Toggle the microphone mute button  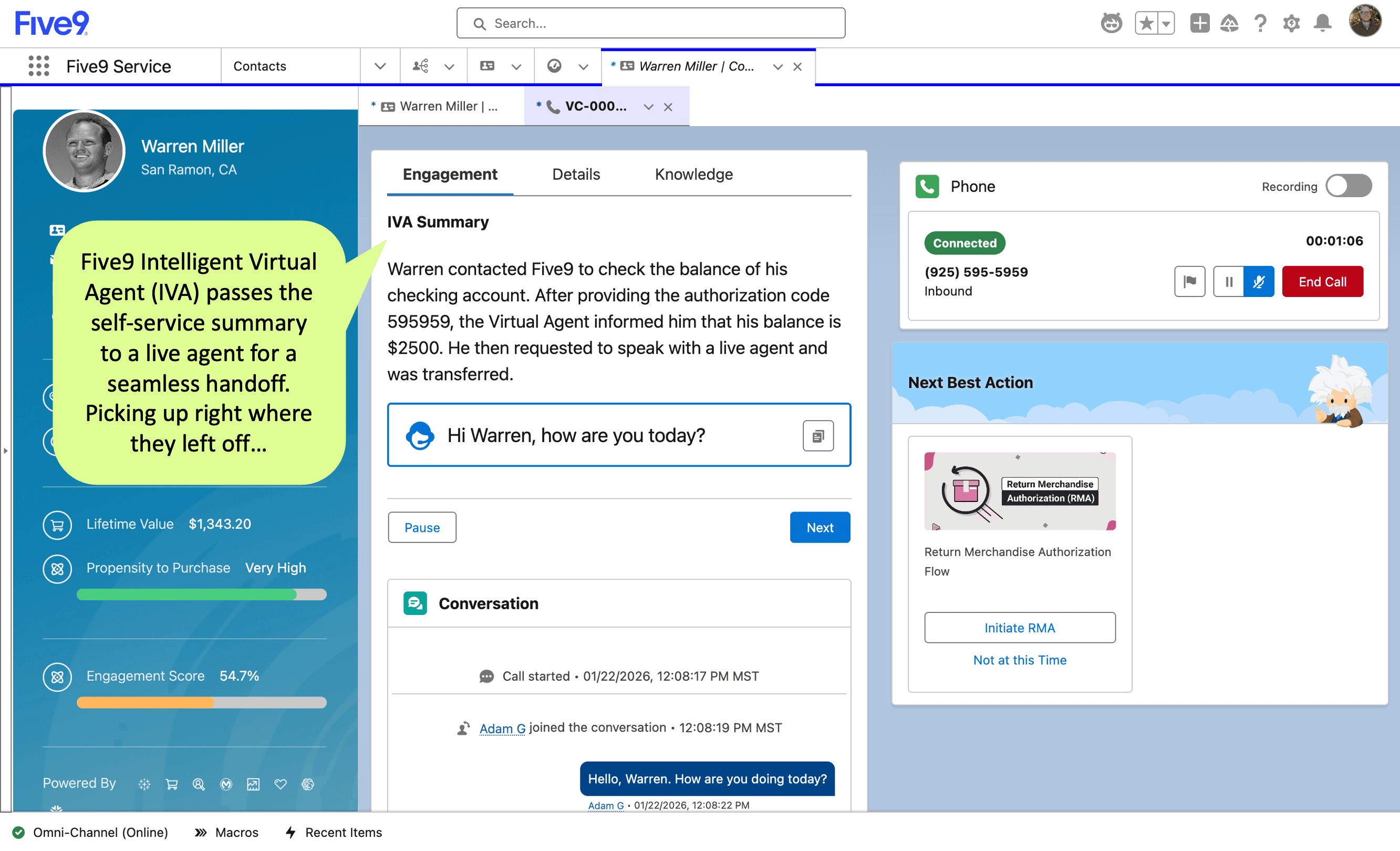click(1259, 281)
